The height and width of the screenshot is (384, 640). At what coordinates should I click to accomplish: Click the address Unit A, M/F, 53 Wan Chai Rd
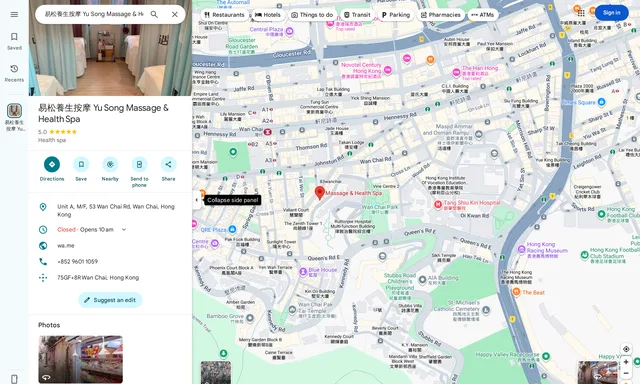coord(110,210)
